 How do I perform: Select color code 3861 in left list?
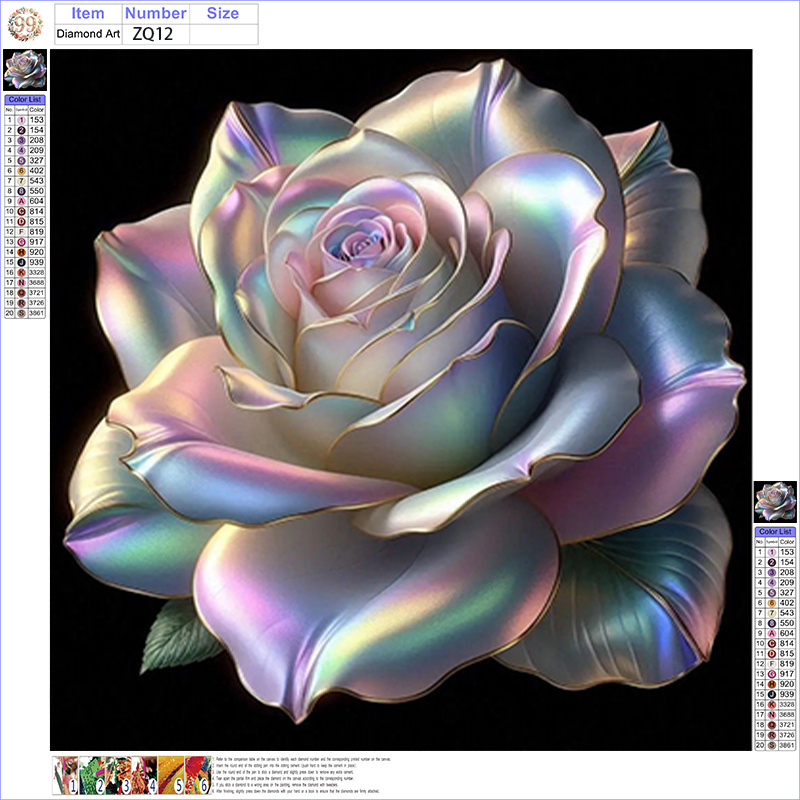pos(36,313)
